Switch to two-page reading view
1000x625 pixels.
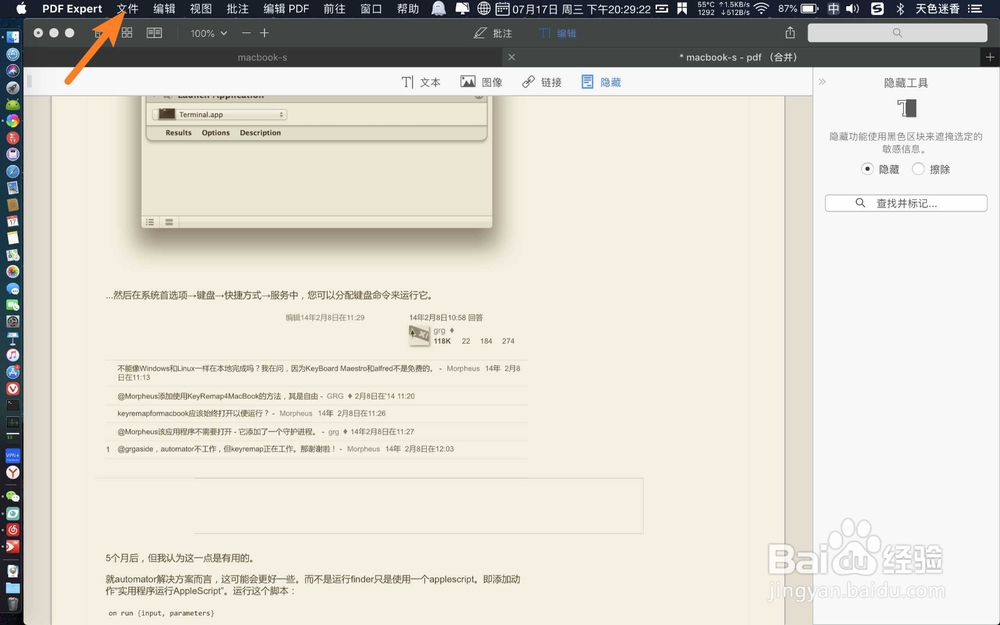coord(154,33)
